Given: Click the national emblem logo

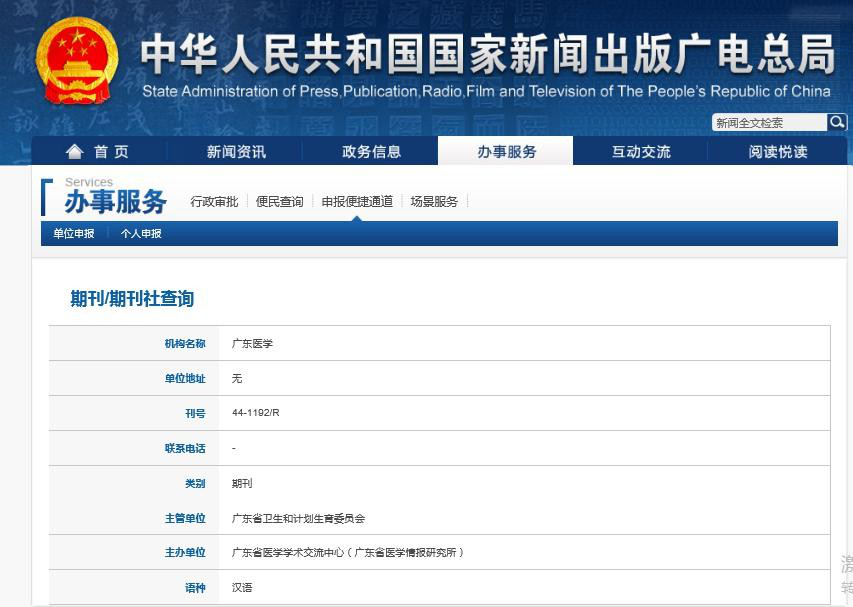Looking at the screenshot, I should tap(76, 61).
